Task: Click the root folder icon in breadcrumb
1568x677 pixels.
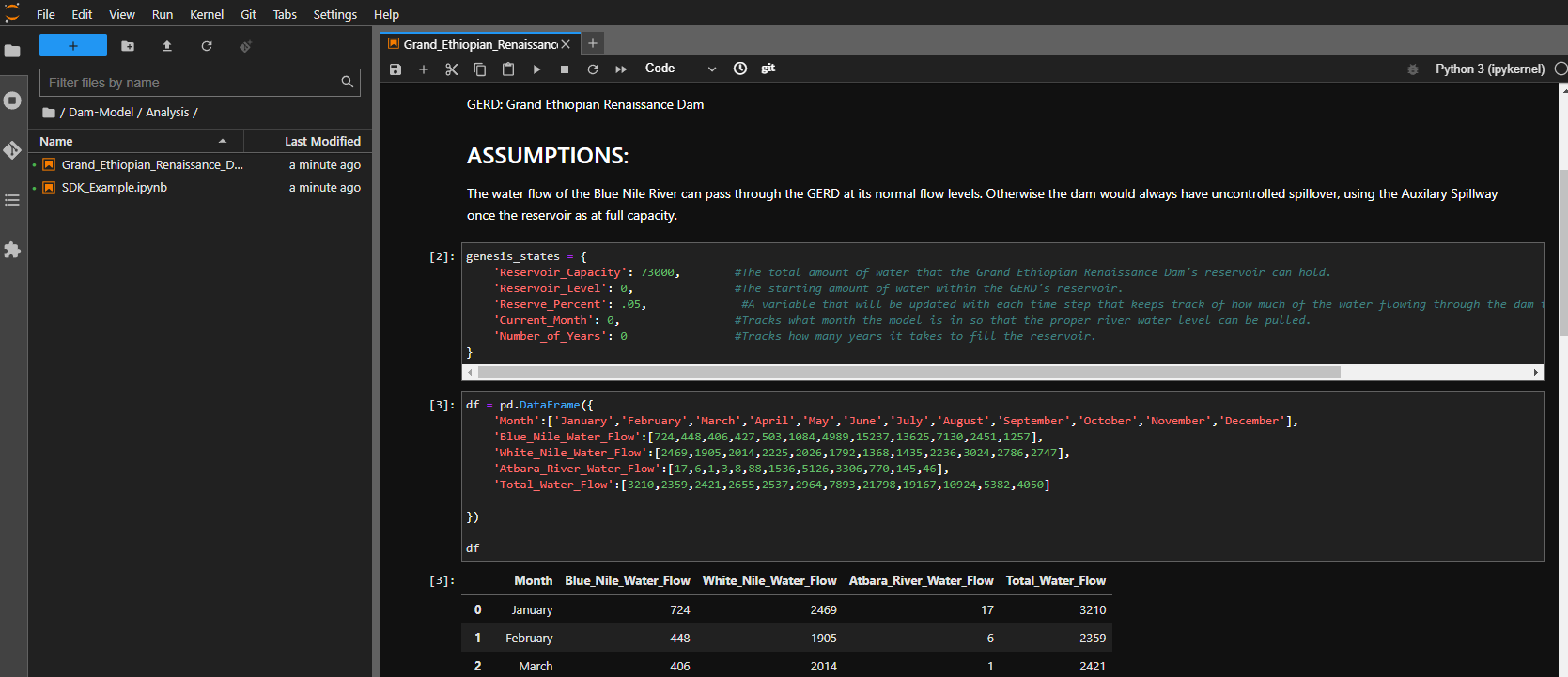Action: coord(49,113)
